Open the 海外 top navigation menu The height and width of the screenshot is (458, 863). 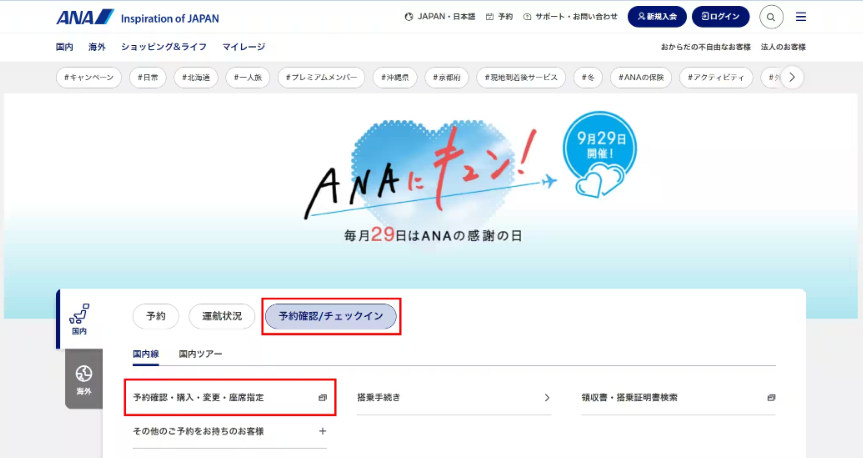(x=97, y=47)
